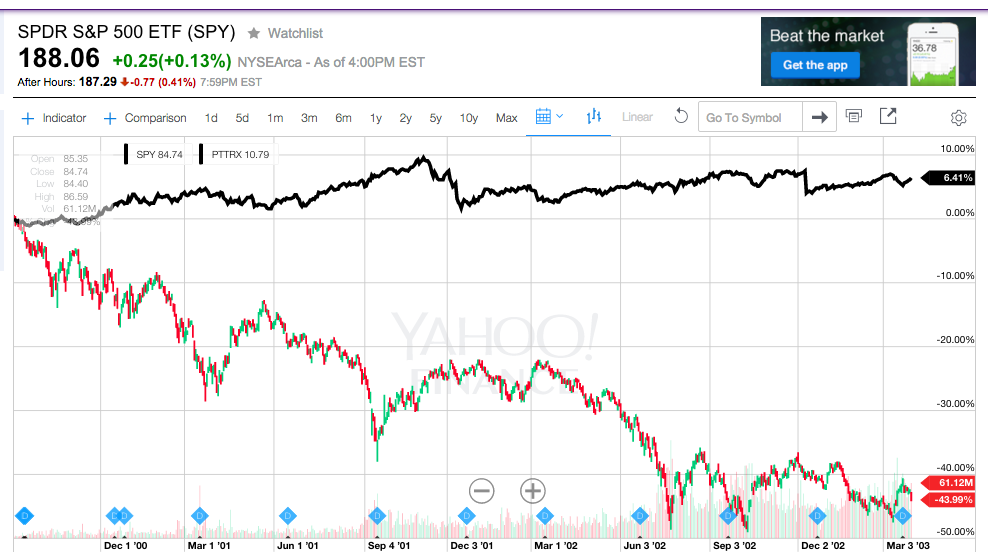
Task: Open dividend marker near Dec 2 '02
Action: (x=817, y=516)
